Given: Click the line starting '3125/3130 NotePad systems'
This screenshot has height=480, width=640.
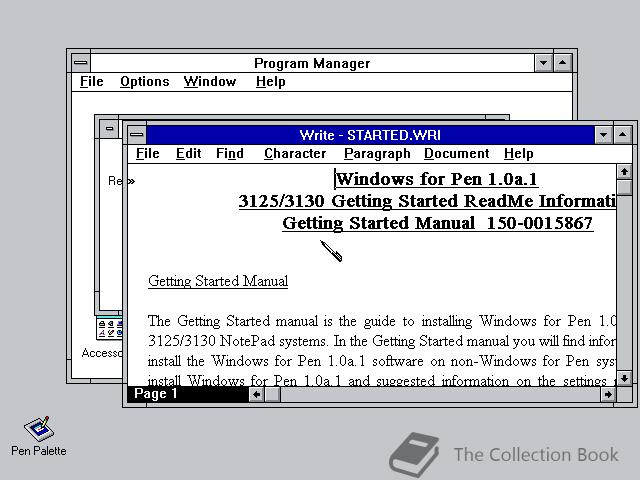Looking at the screenshot, I should [x=381, y=341].
